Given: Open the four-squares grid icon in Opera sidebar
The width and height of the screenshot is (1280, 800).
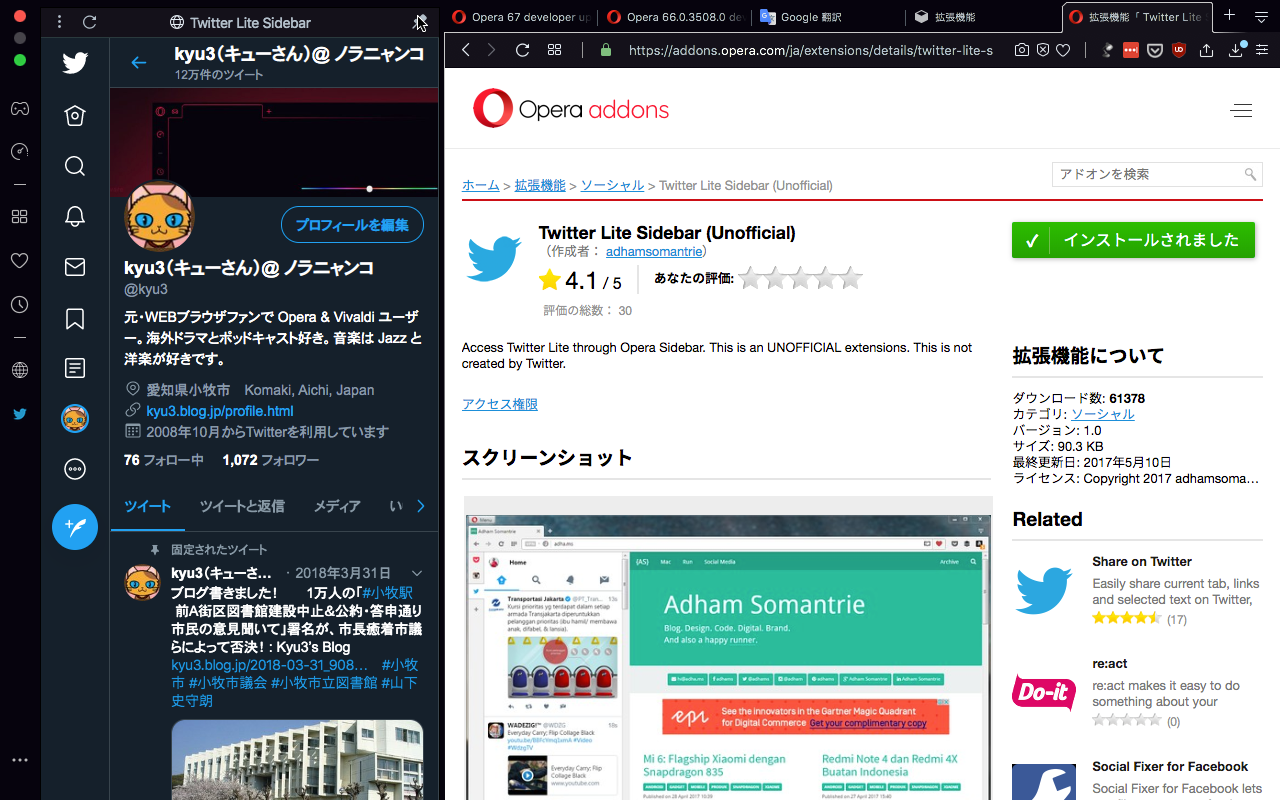Looking at the screenshot, I should [x=19, y=216].
